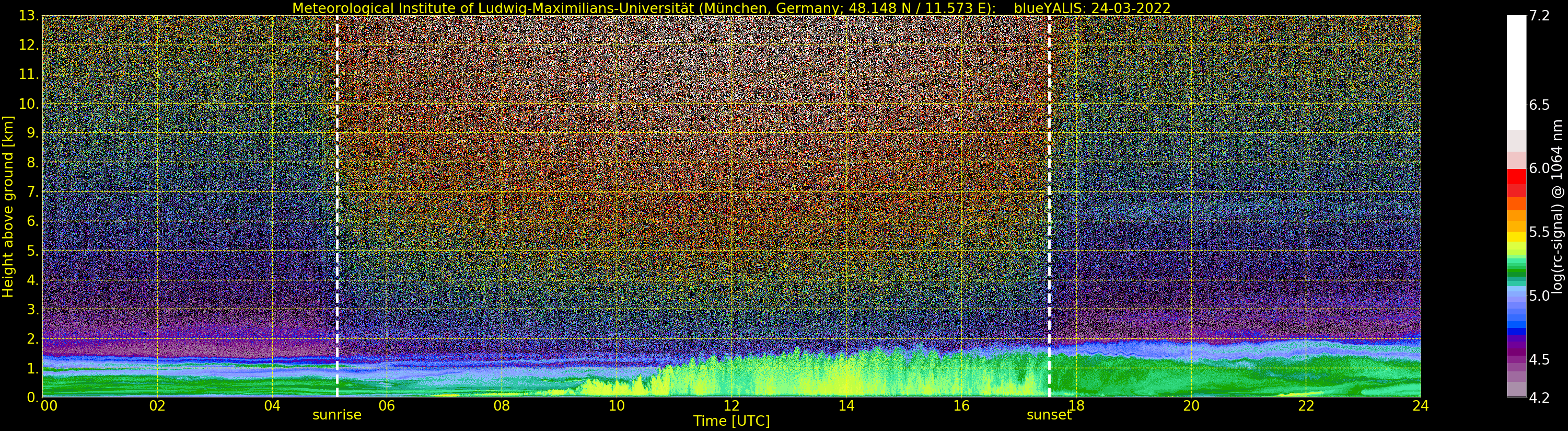This screenshot has width=1568, height=431.
Task: Click the "9." height axis tick label
Action: point(32,133)
